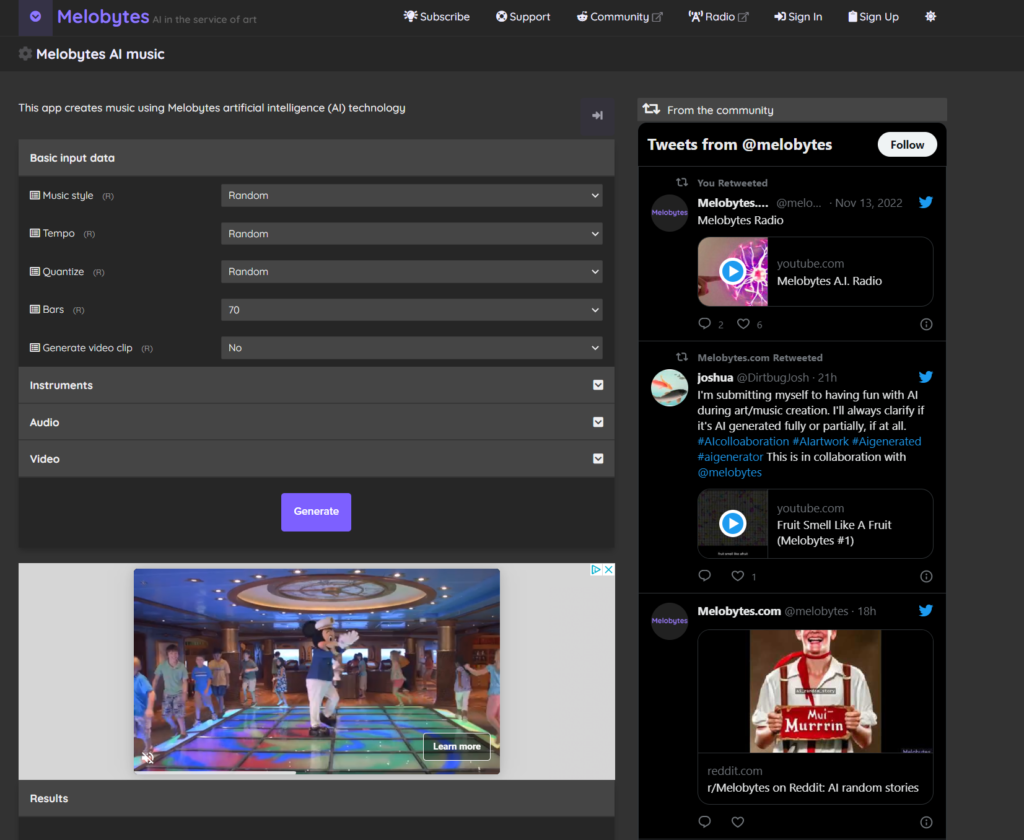Viewport: 1024px width, 840px height.
Task: Click the Generate video clip list icon
Action: click(x=35, y=347)
